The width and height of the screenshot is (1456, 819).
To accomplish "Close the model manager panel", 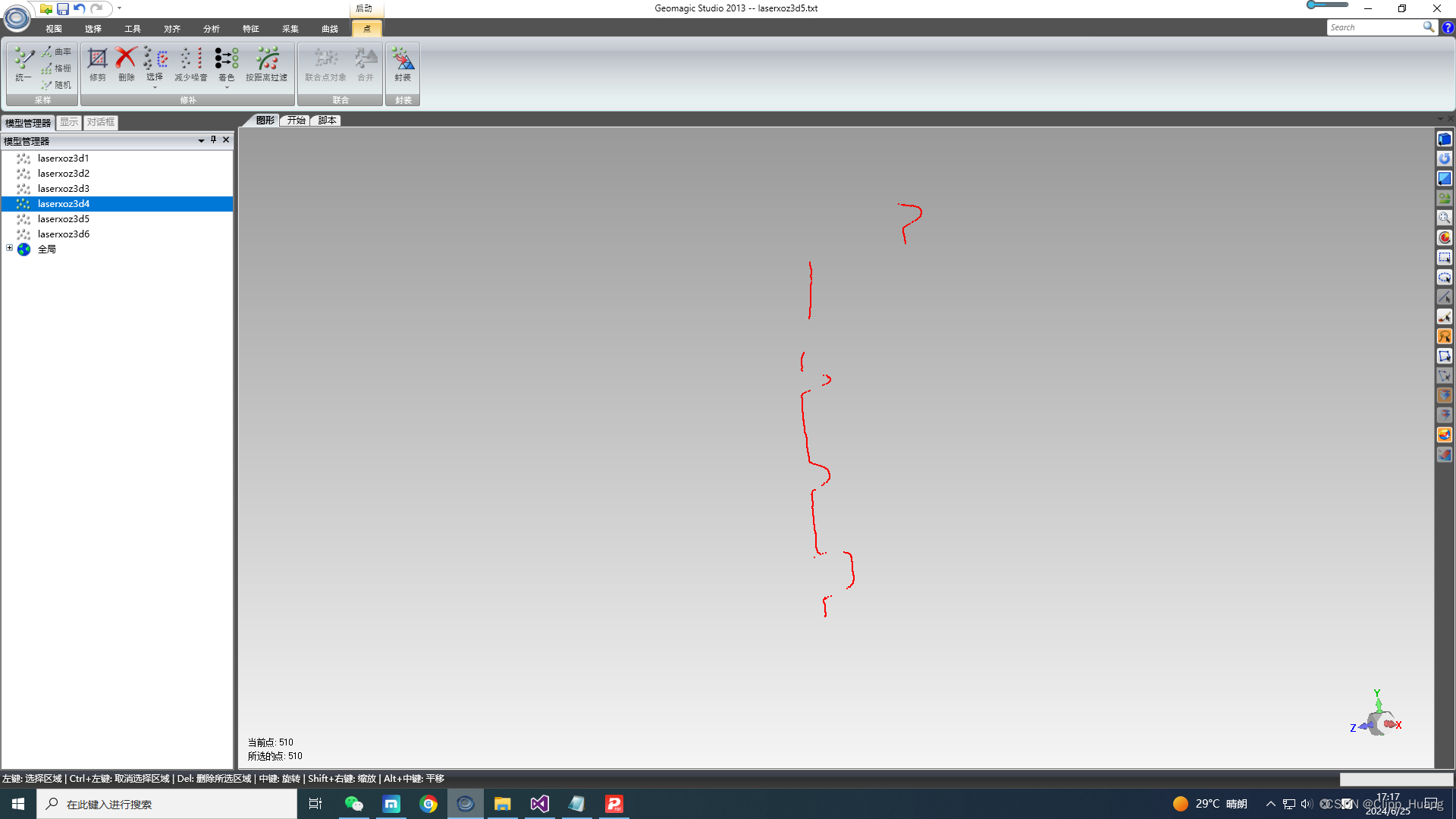I will (x=226, y=140).
